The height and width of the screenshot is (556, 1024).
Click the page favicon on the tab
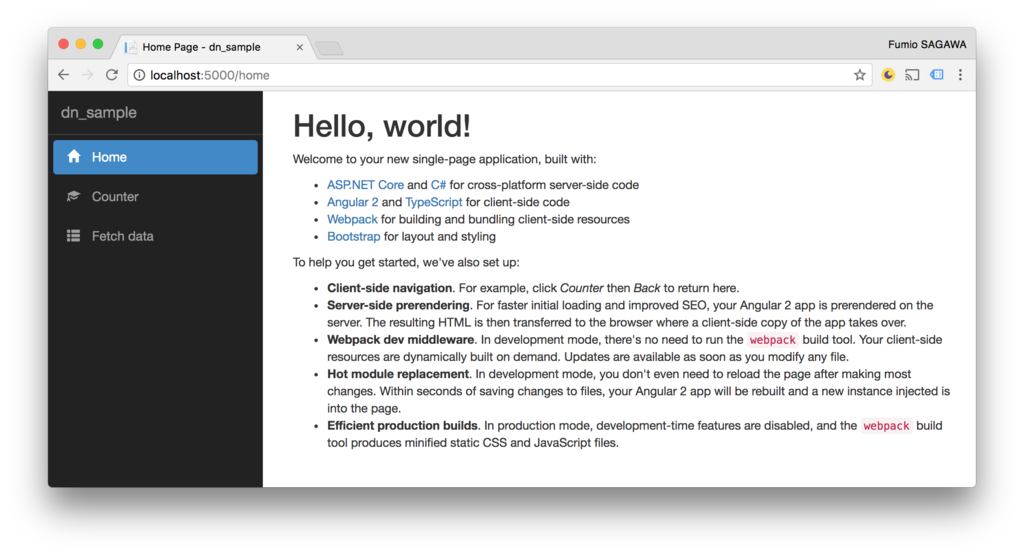pos(131,47)
